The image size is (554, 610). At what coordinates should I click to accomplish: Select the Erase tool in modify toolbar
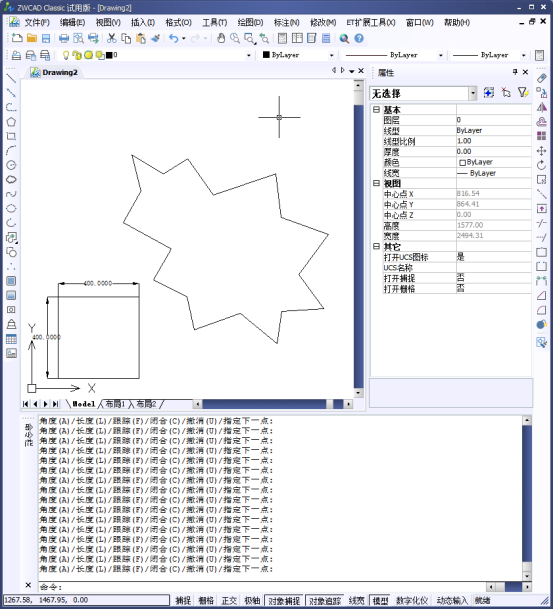pos(542,78)
